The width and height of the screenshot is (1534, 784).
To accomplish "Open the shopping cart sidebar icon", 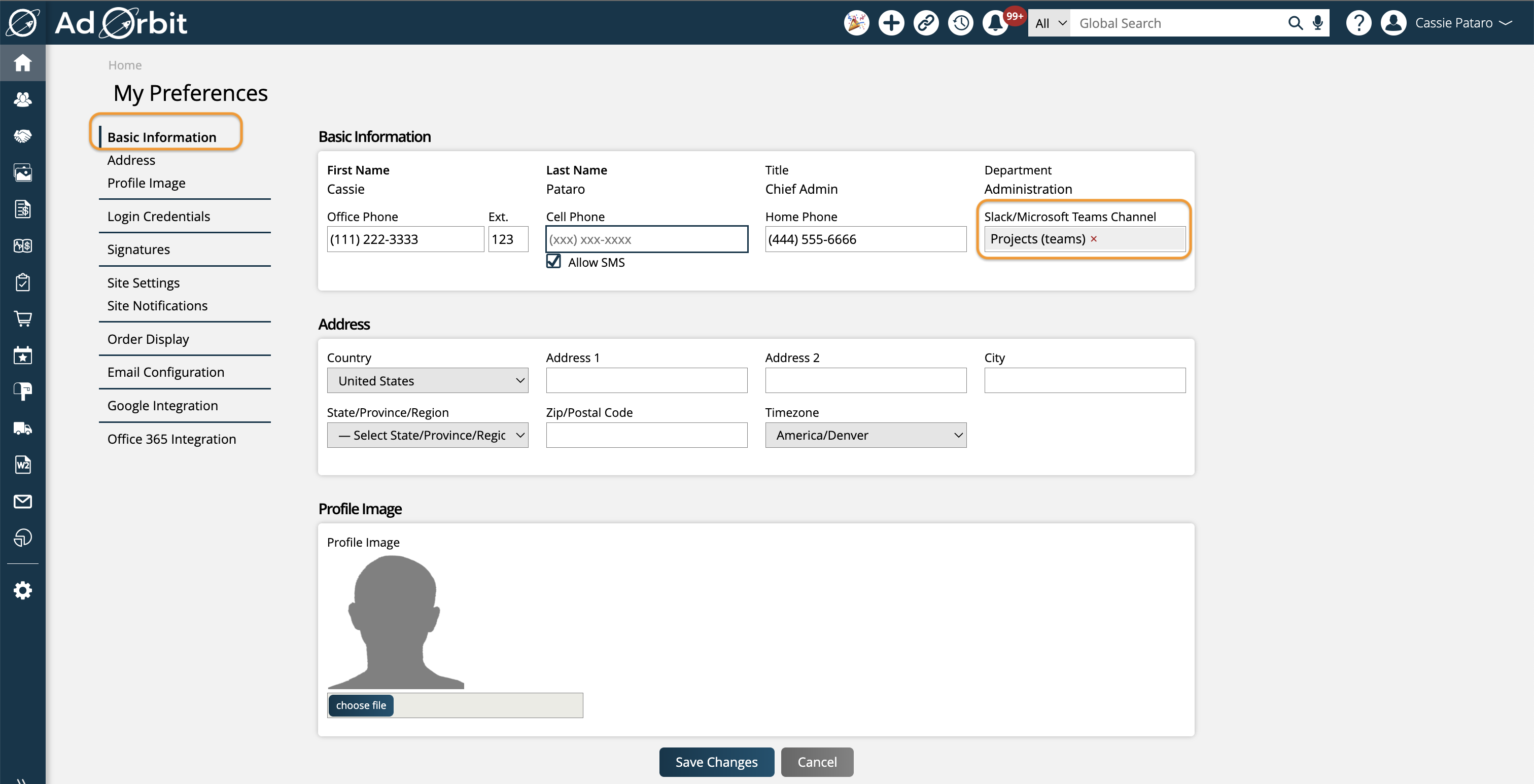I will pos(23,318).
